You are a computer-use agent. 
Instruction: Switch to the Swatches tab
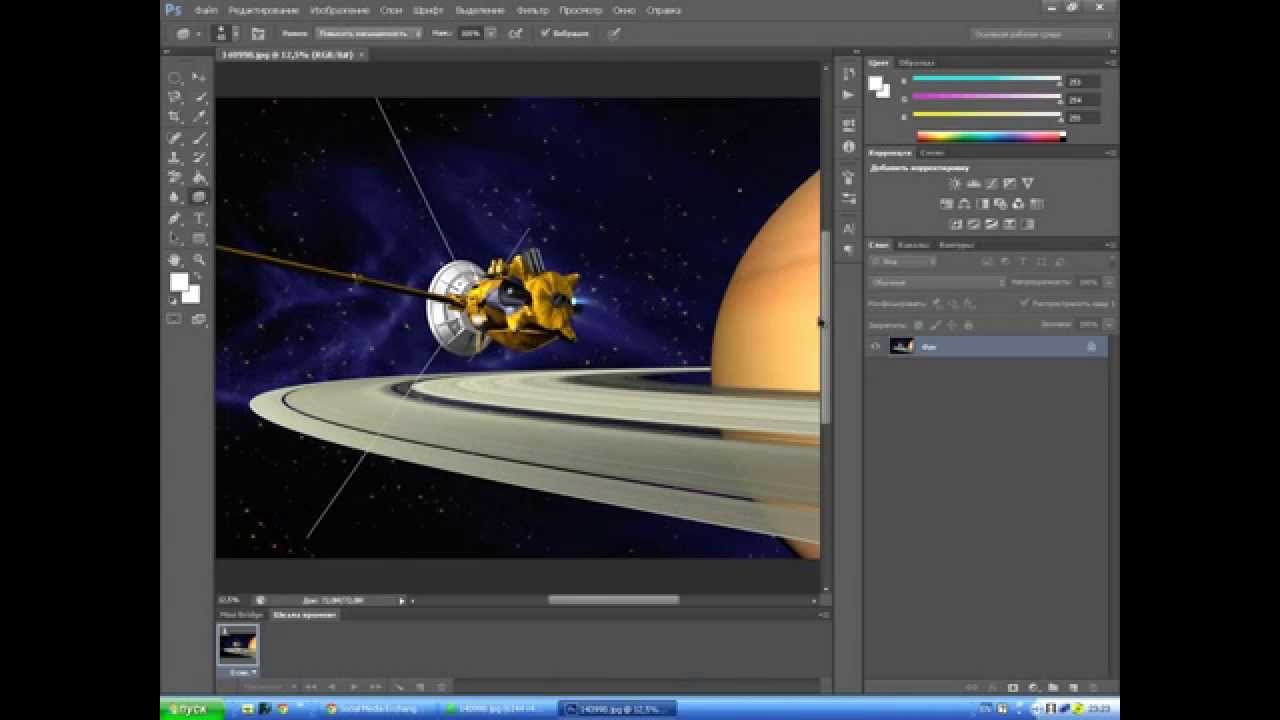click(916, 62)
